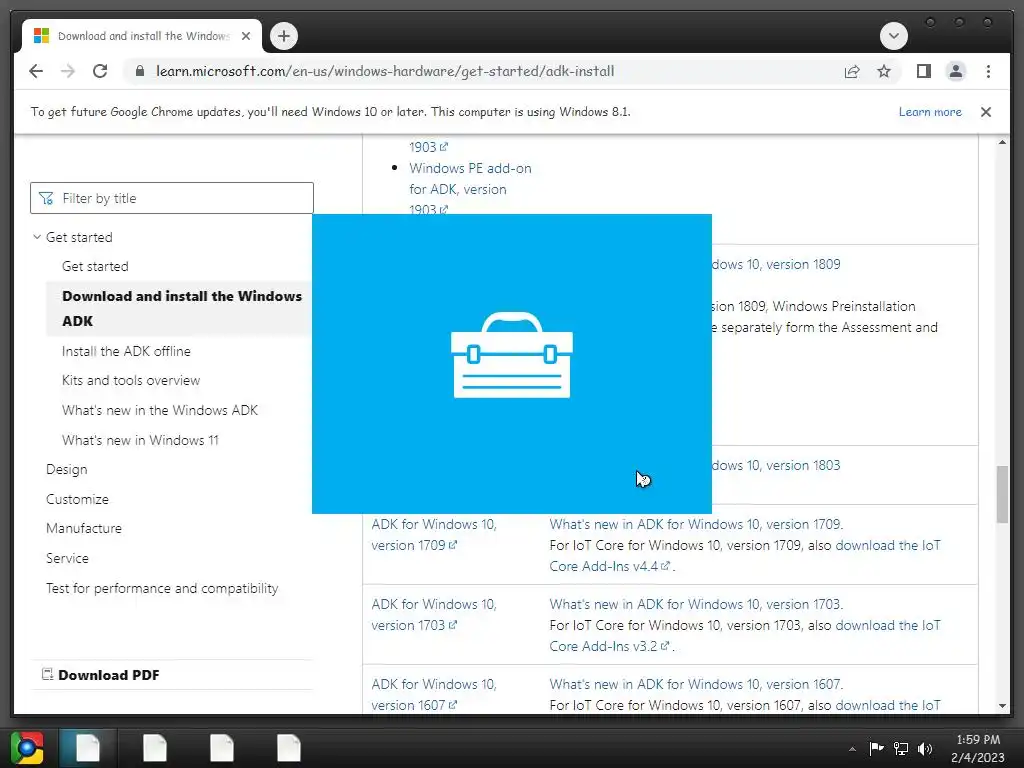Viewport: 1024px width, 768px height.
Task: Open ADK for Windows 10 version 1703 link
Action: tap(434, 615)
